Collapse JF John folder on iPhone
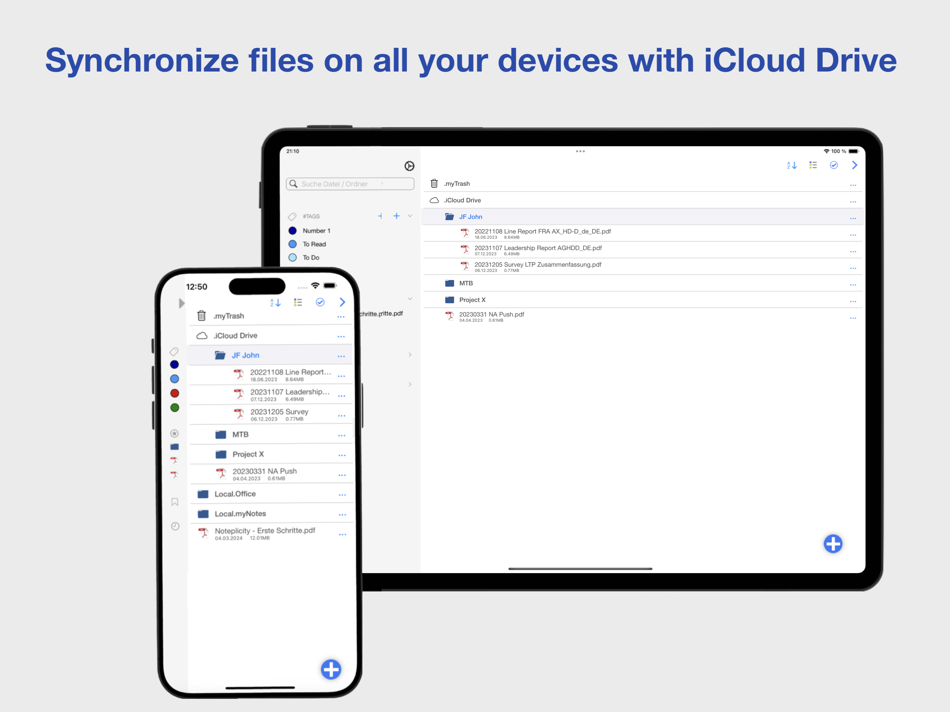This screenshot has width=950, height=712. 270,355
